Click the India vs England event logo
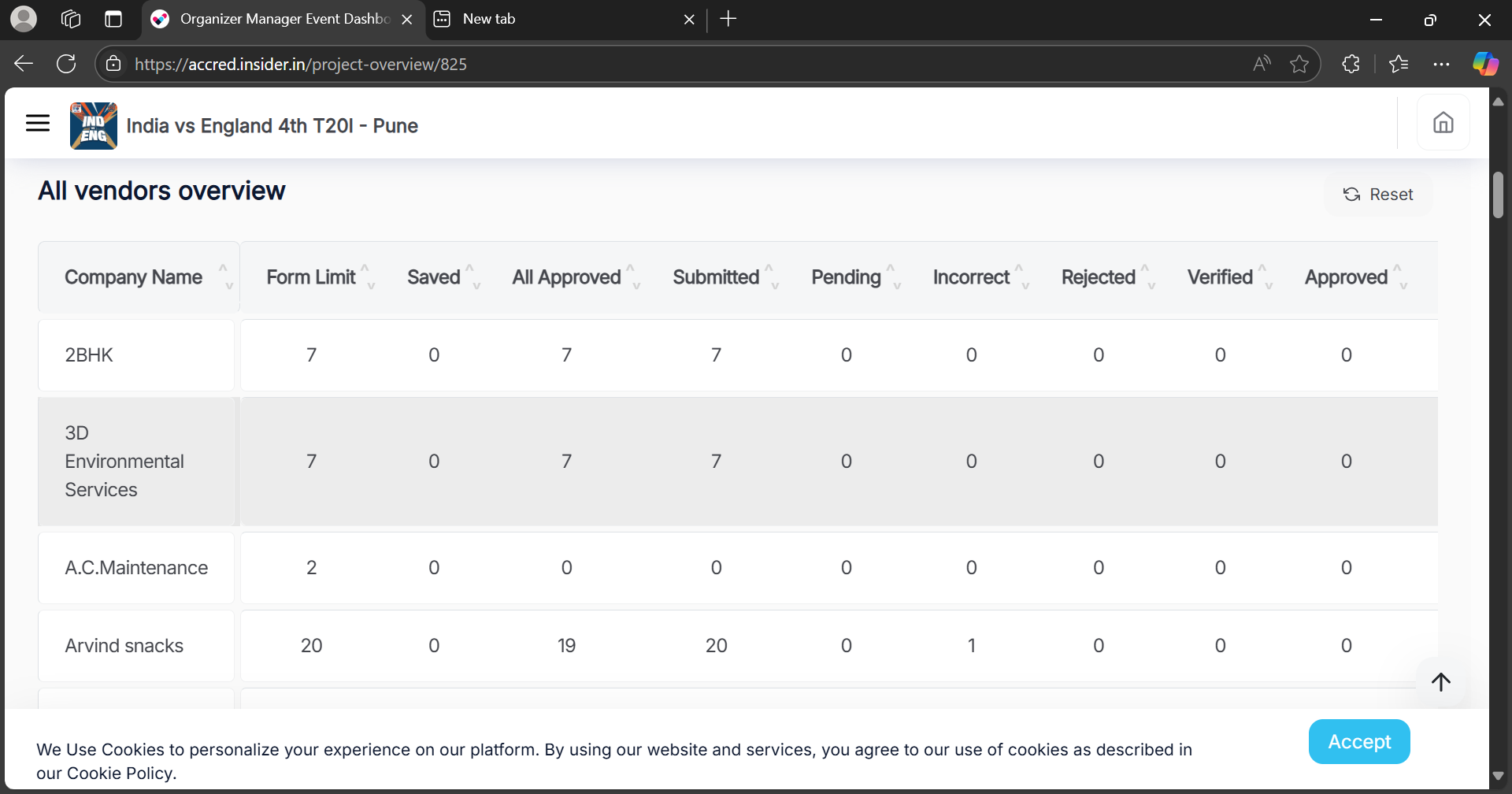This screenshot has height=794, width=1512. 93,126
